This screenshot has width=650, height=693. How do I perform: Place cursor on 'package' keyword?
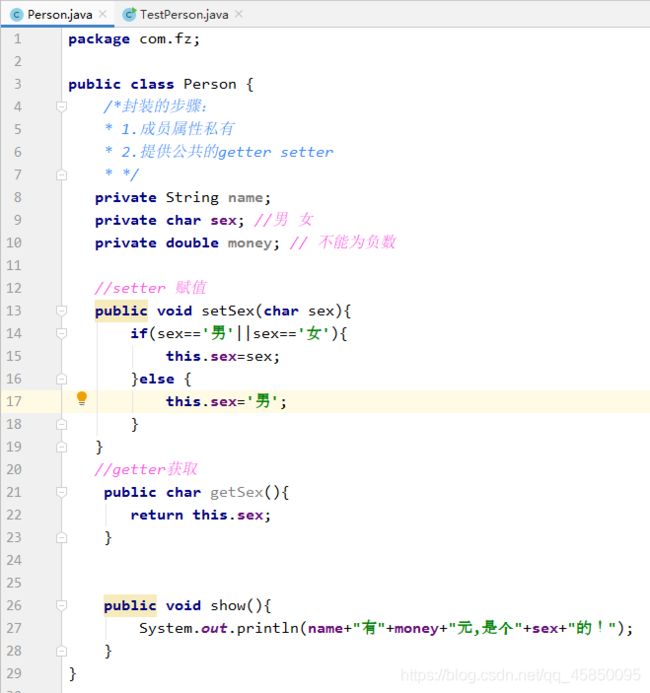(99, 39)
